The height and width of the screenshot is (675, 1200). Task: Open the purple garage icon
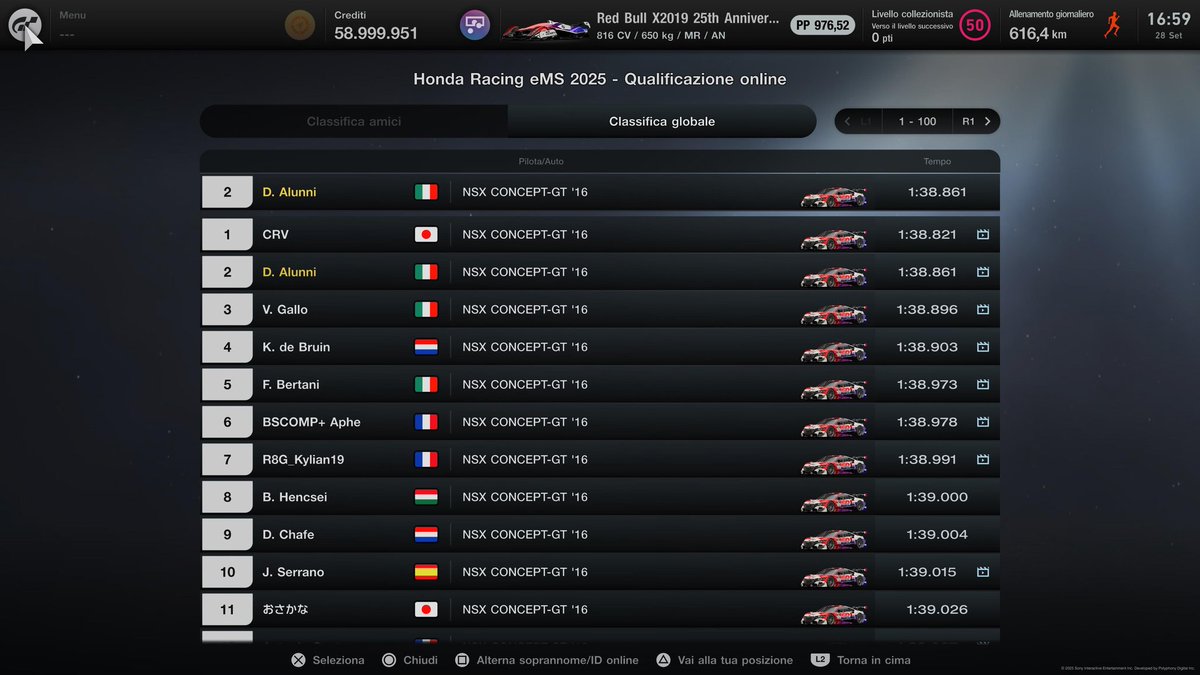[474, 25]
